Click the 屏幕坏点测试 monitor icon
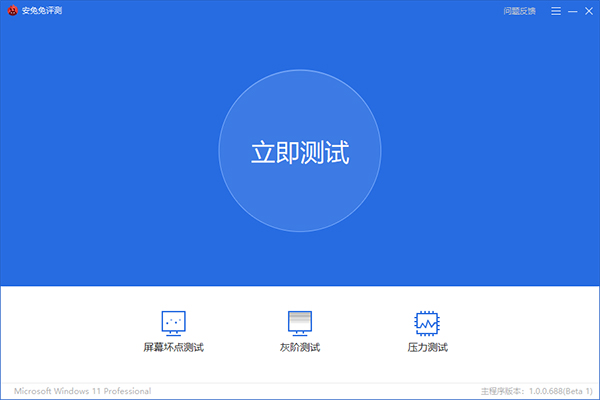 pyautogui.click(x=174, y=322)
